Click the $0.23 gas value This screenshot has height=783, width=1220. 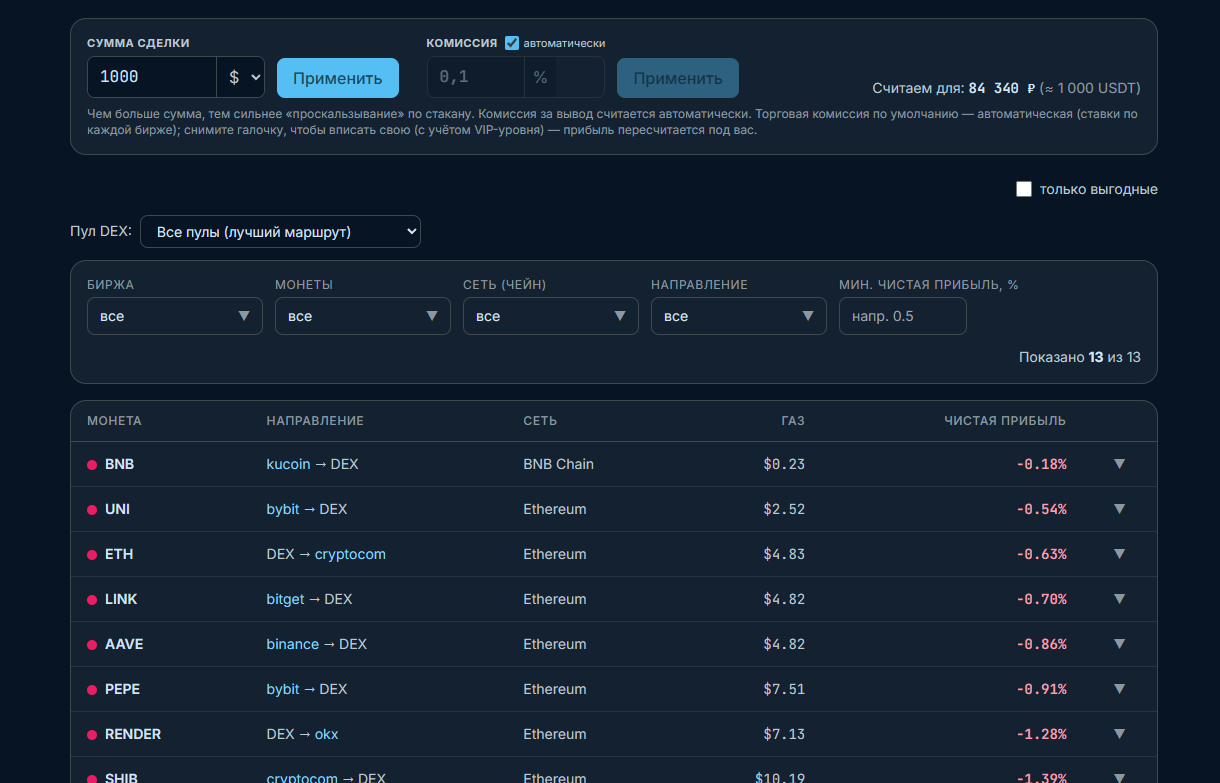[x=784, y=464]
